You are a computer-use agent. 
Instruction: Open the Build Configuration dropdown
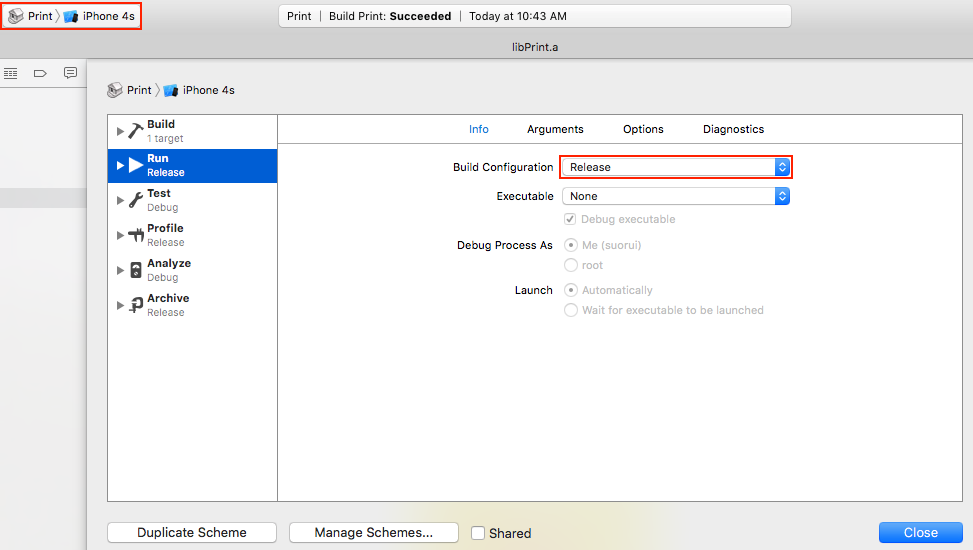pyautogui.click(x=675, y=167)
